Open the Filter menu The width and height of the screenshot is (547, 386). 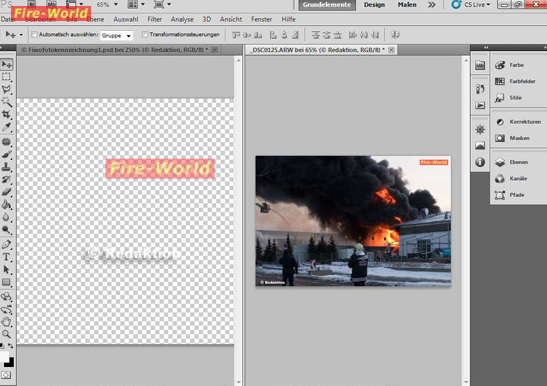(x=155, y=19)
